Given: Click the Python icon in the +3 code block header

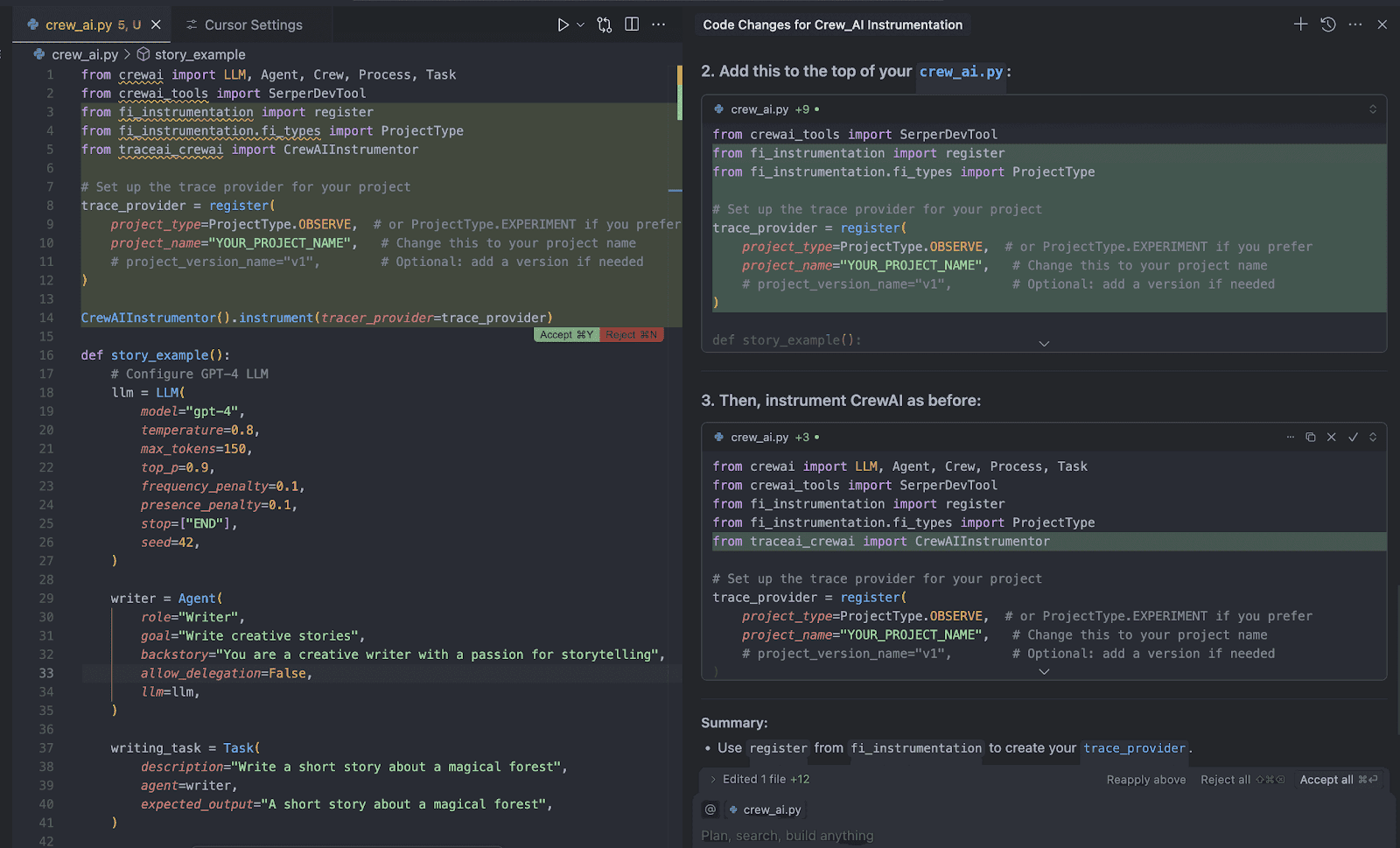Looking at the screenshot, I should [x=719, y=437].
